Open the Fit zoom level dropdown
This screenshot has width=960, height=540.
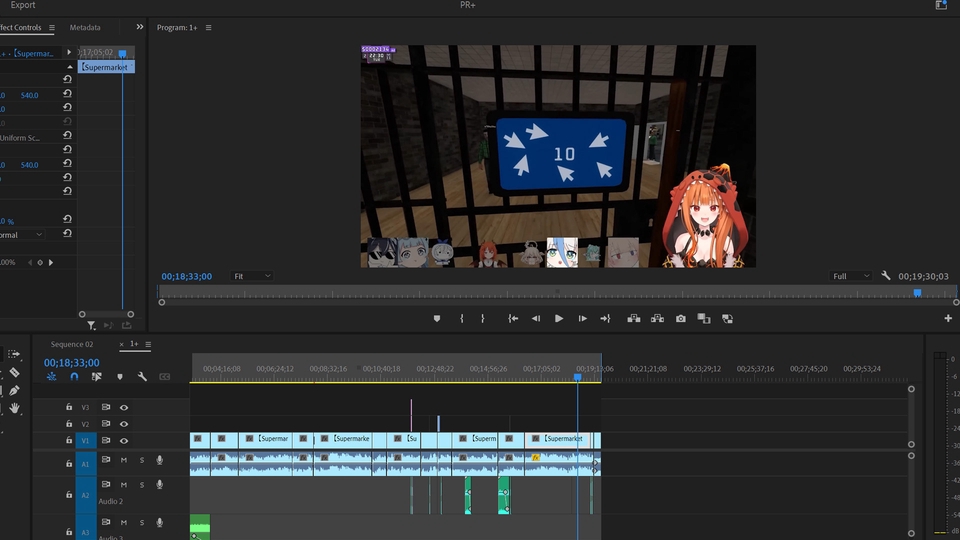click(x=252, y=276)
